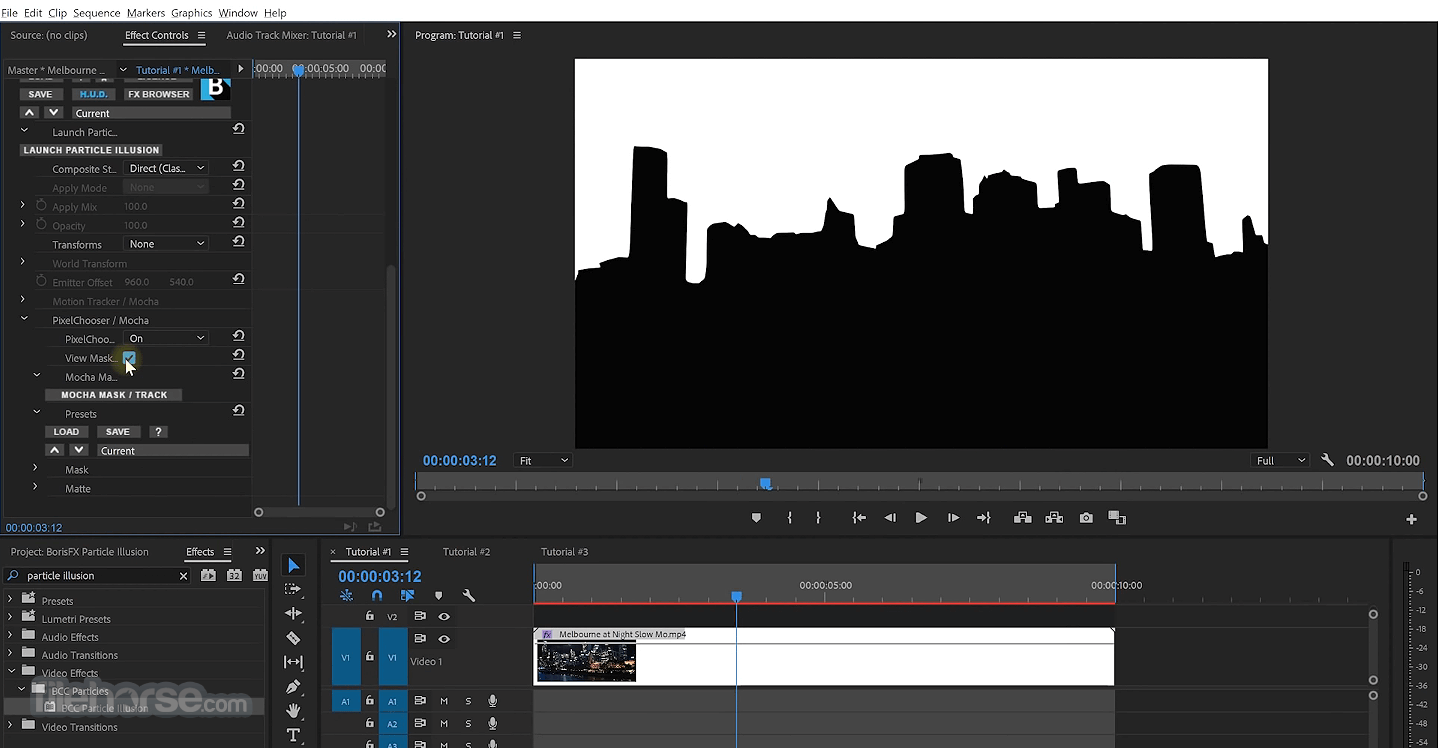Screen dimensions: 1439x748
Task: Toggle timeline snap magnet icon
Action: coord(377,596)
